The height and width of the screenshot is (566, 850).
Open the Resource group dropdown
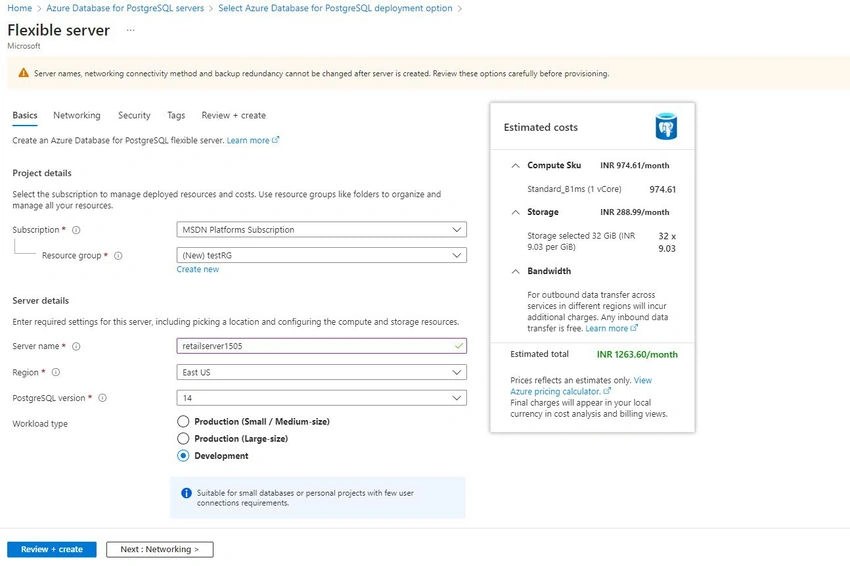click(321, 255)
